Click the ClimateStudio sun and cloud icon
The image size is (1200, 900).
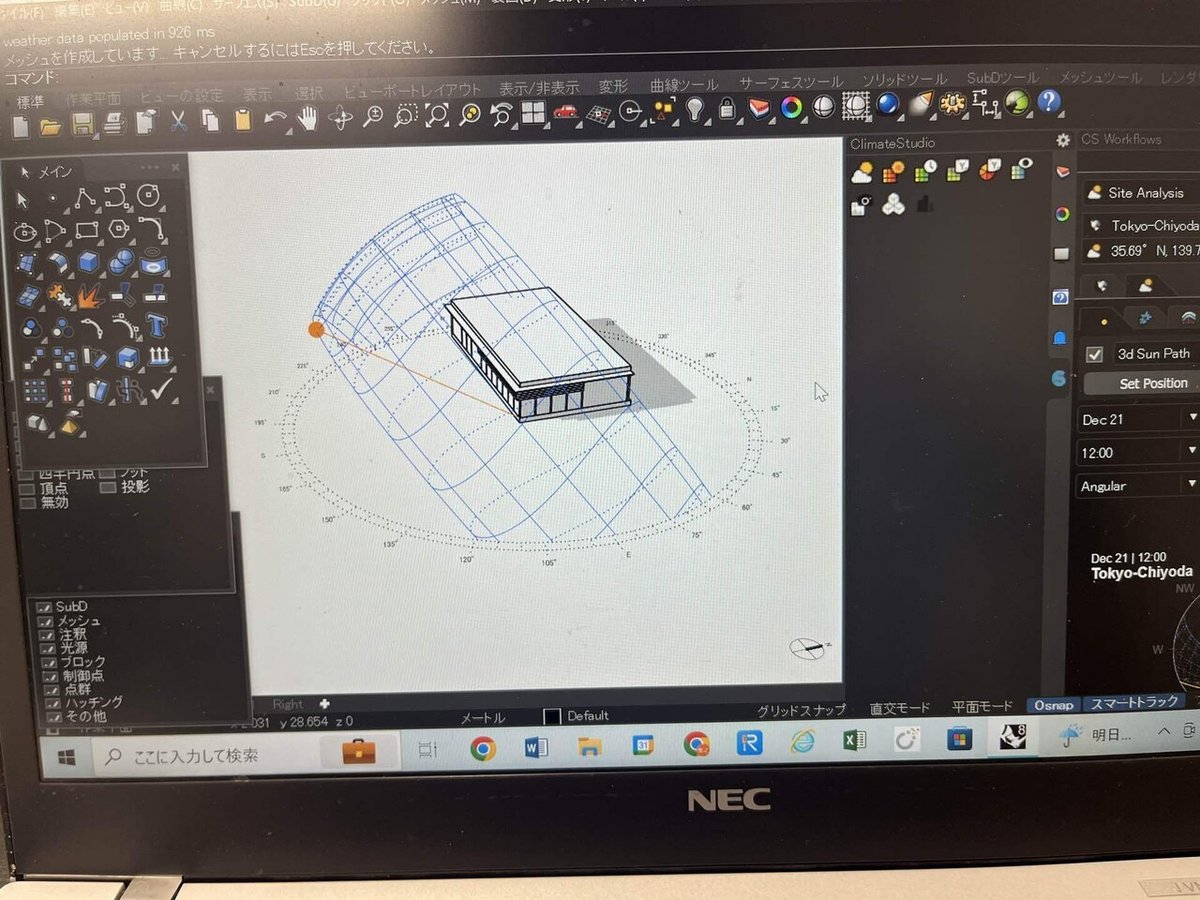point(861,172)
